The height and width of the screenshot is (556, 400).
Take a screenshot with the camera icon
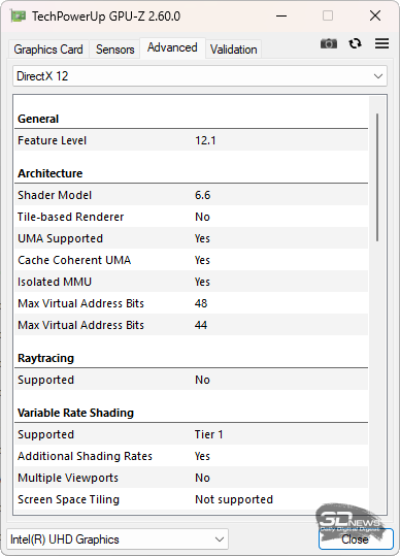(329, 44)
